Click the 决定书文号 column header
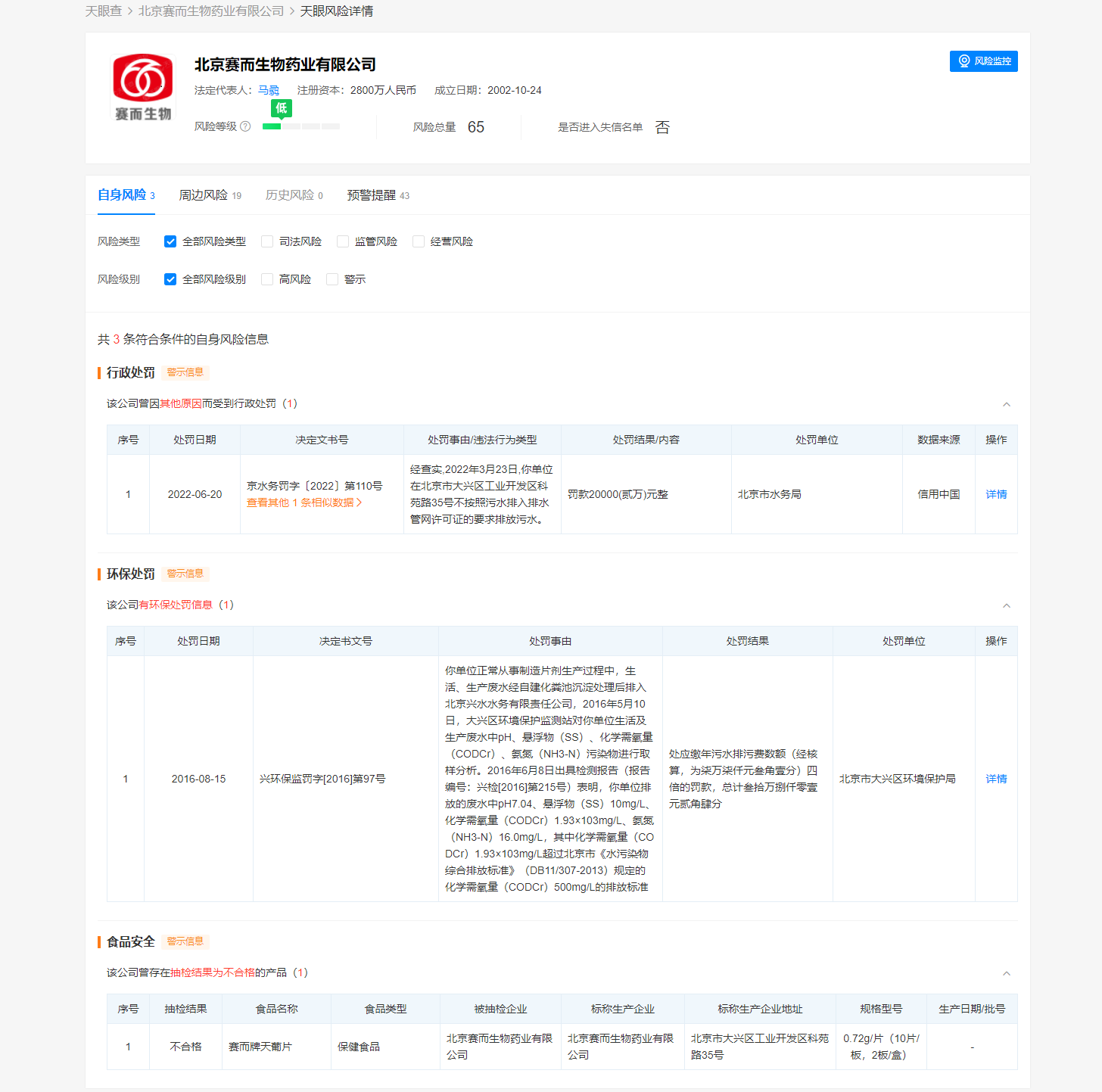The image size is (1102, 1092). click(x=346, y=641)
